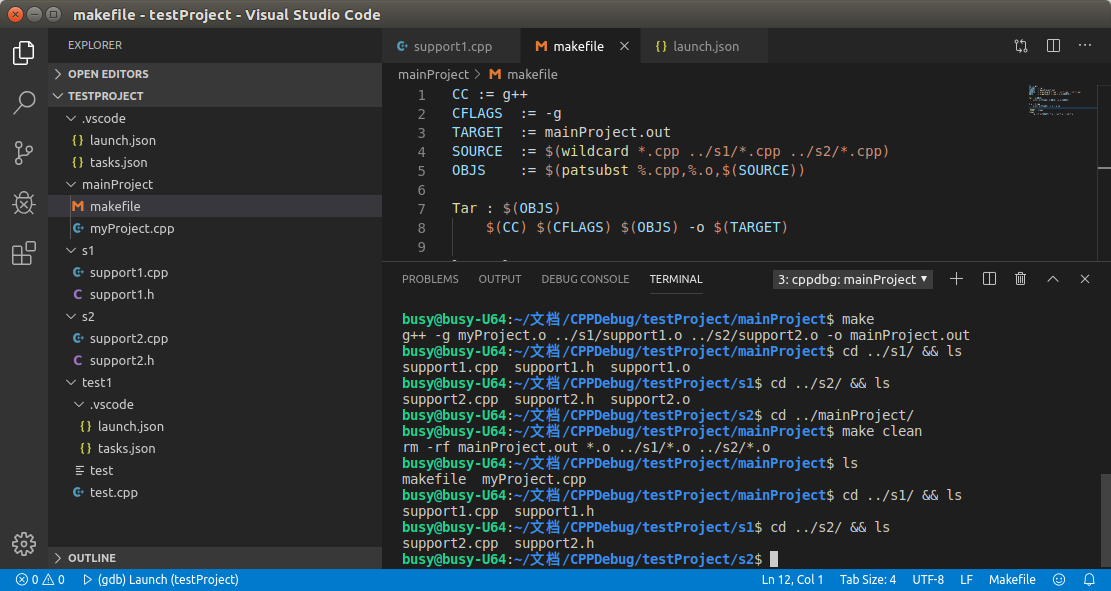The height and width of the screenshot is (591, 1111).
Task: Open test.cpp in explorer
Action: (215, 492)
